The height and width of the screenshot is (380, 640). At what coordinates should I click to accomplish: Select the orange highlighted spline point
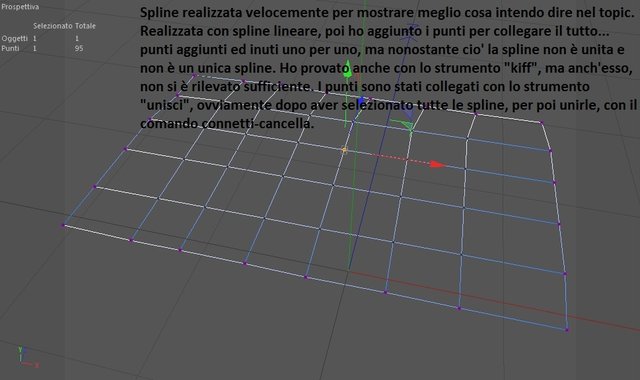coord(344,150)
